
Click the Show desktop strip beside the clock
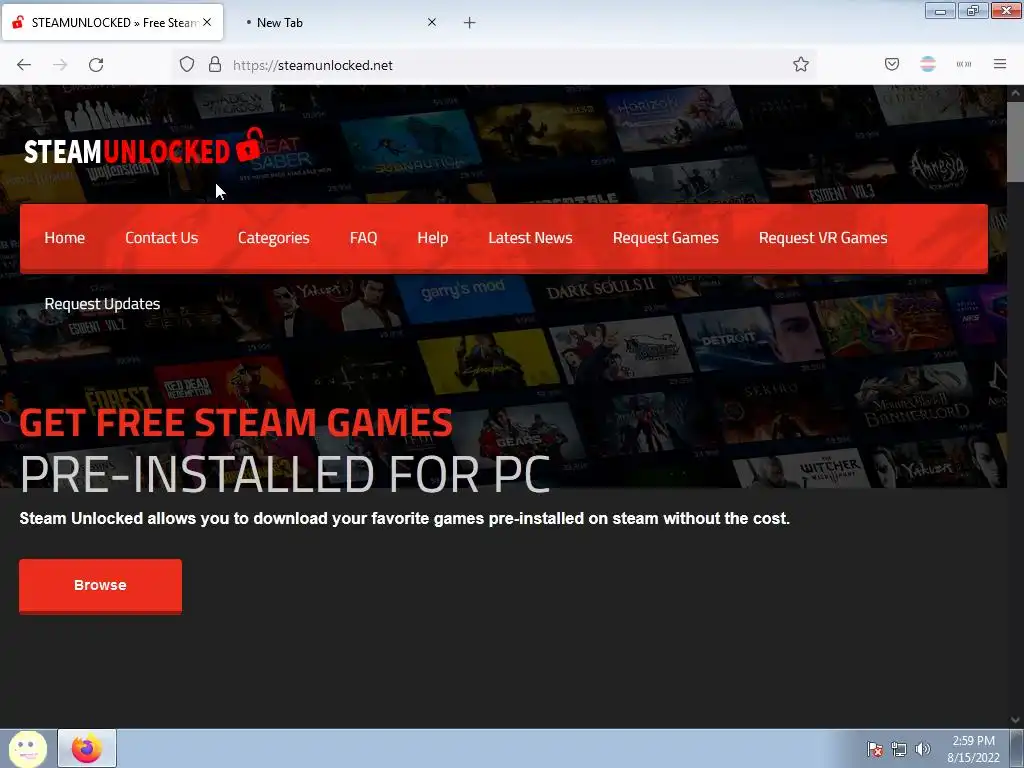click(1018, 748)
